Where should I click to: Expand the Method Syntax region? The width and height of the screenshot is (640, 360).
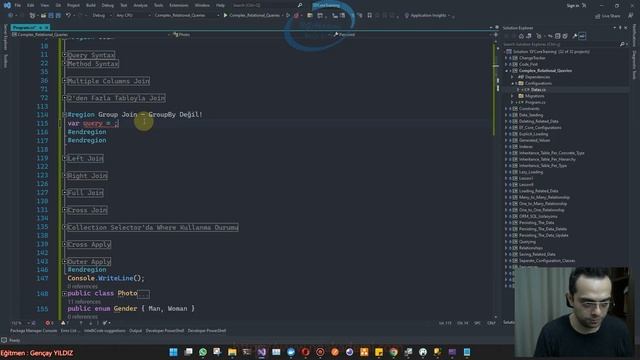tap(64, 64)
